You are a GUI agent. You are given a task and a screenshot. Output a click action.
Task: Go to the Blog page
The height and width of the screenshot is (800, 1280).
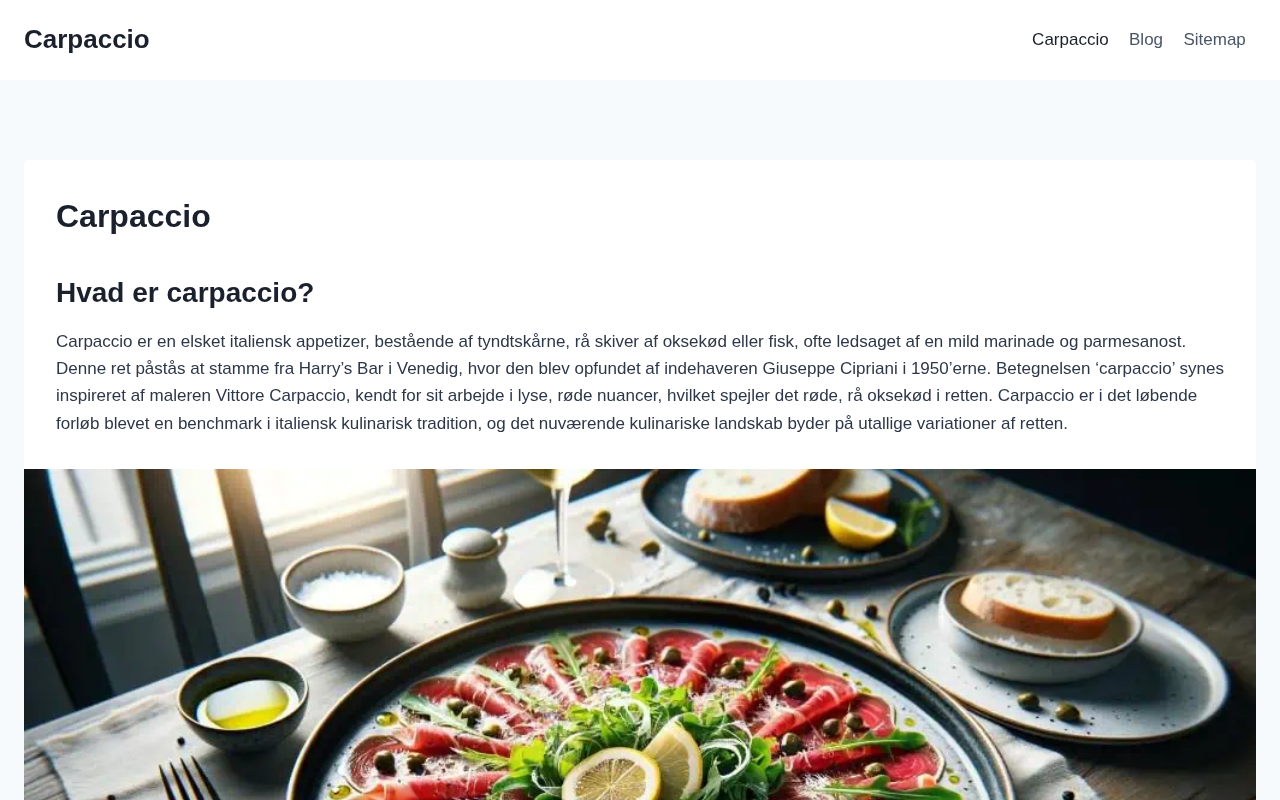1146,40
